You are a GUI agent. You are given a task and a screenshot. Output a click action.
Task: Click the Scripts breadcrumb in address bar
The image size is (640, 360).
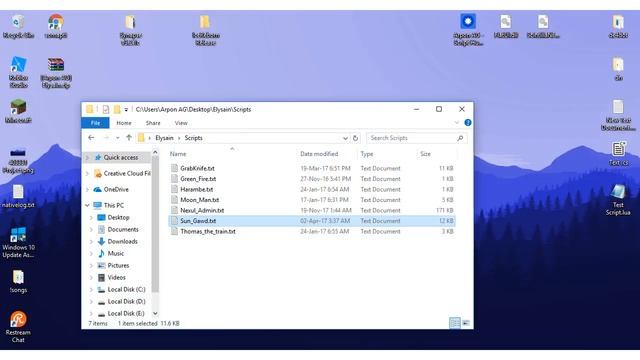click(193, 138)
